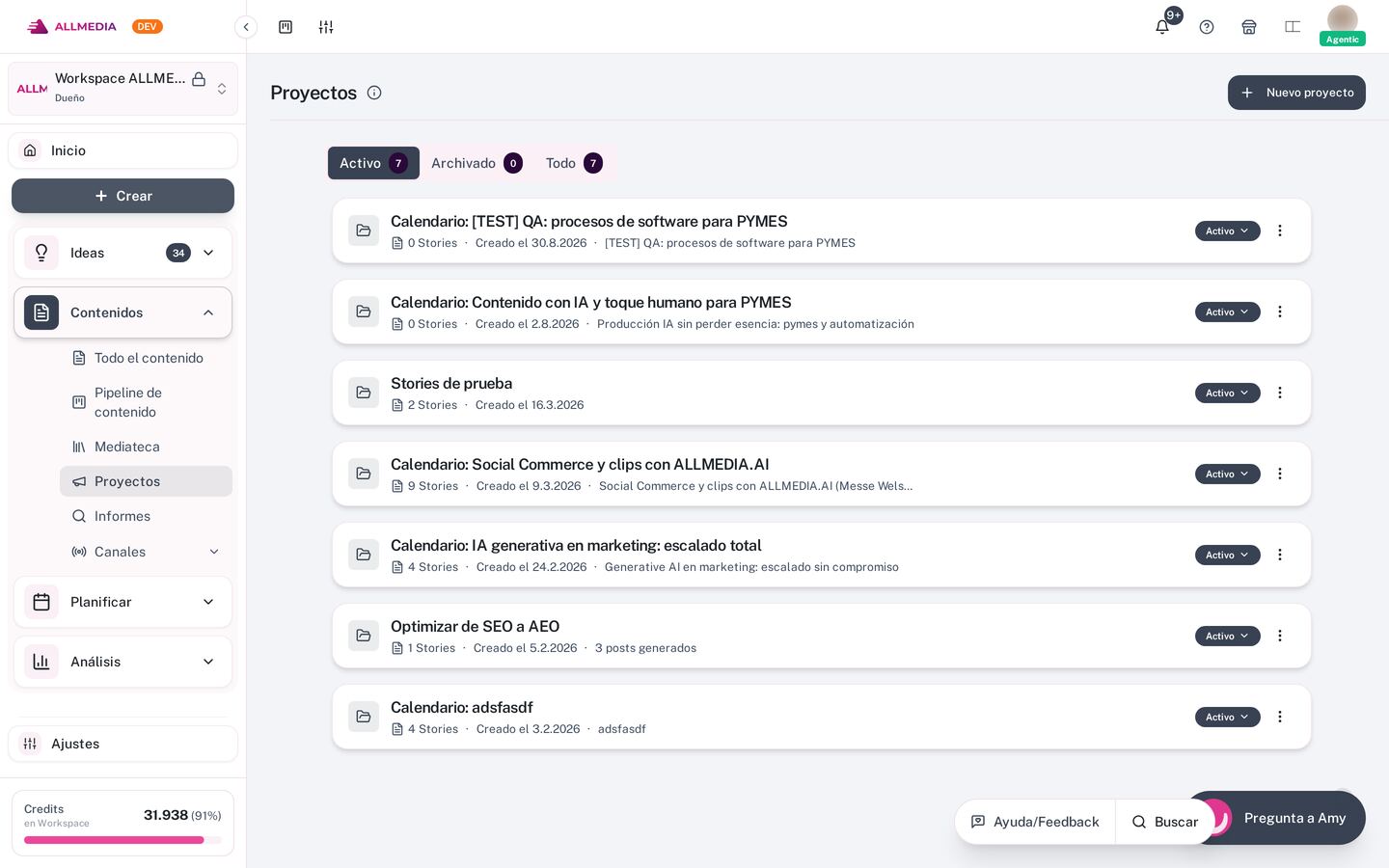Collapse the sidebar with the chevron button
1389x868 pixels.
pos(246,27)
